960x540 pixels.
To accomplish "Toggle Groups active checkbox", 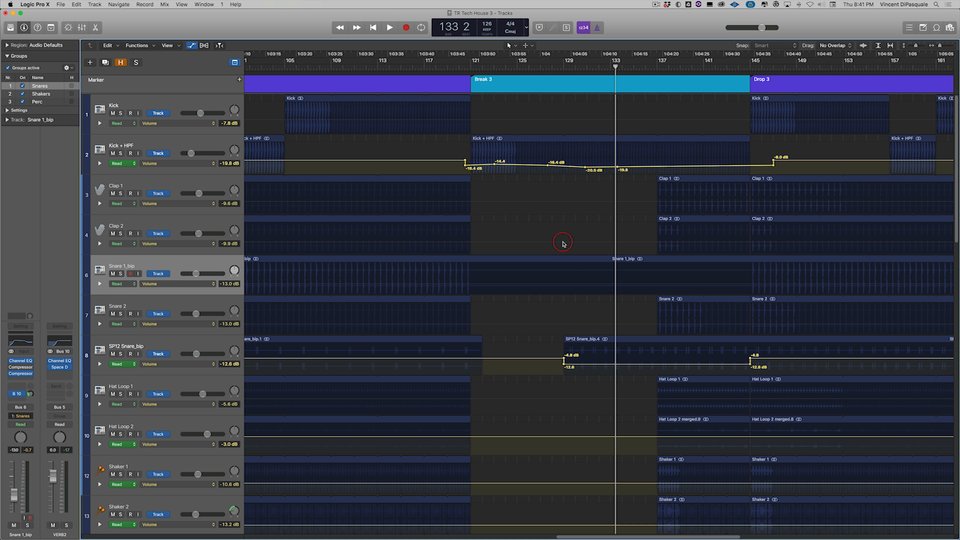I will coord(7,68).
